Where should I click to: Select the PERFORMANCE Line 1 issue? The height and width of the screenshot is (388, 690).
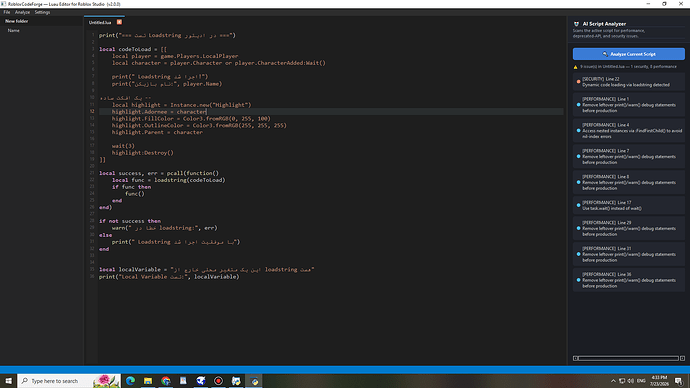(628, 105)
